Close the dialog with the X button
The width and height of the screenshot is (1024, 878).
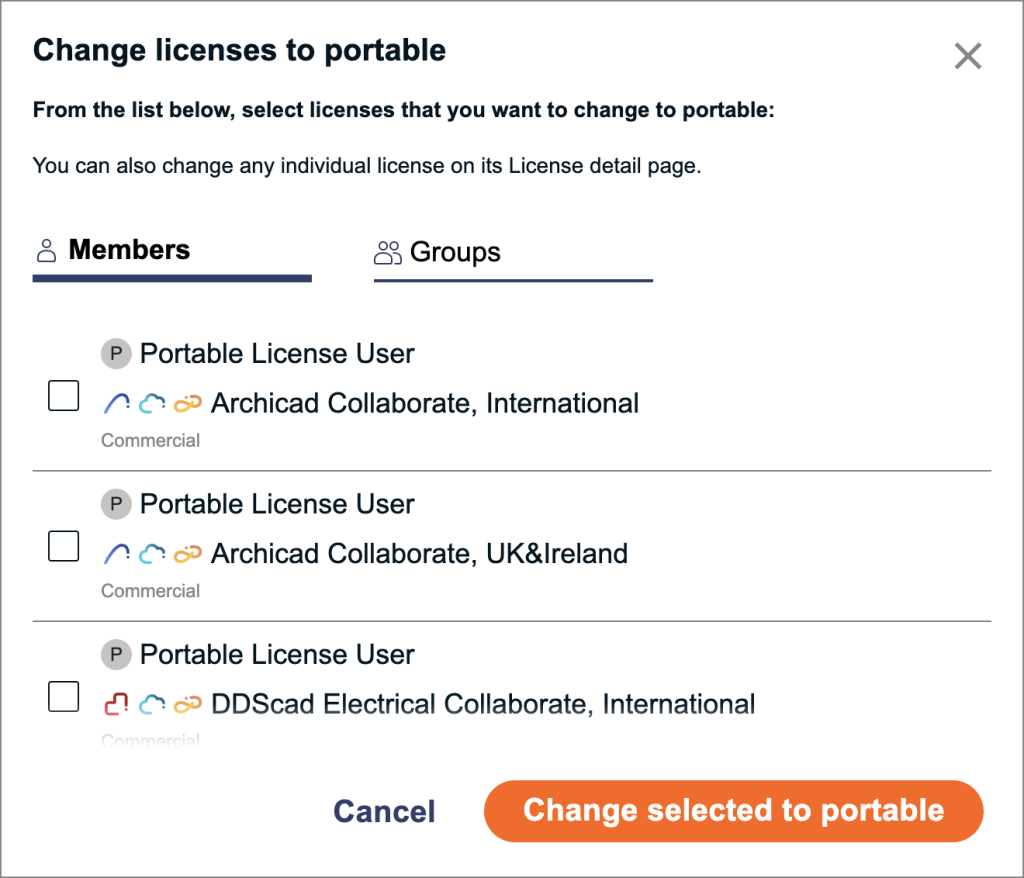click(x=967, y=56)
